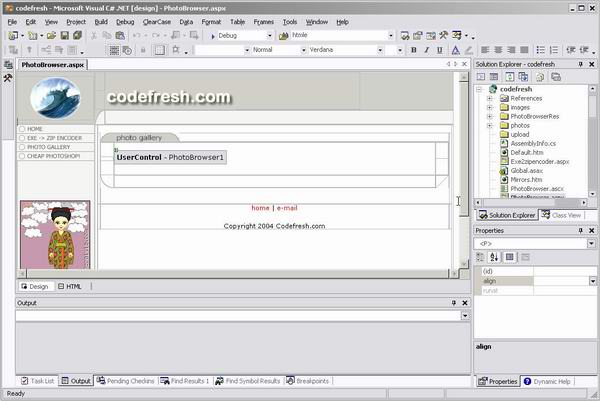Click the PHOTO GALLERY navigation item
This screenshot has height=401, width=600.
click(x=48, y=147)
